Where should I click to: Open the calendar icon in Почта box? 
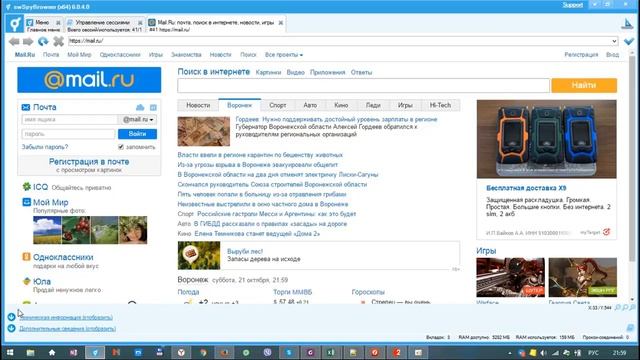(153, 107)
